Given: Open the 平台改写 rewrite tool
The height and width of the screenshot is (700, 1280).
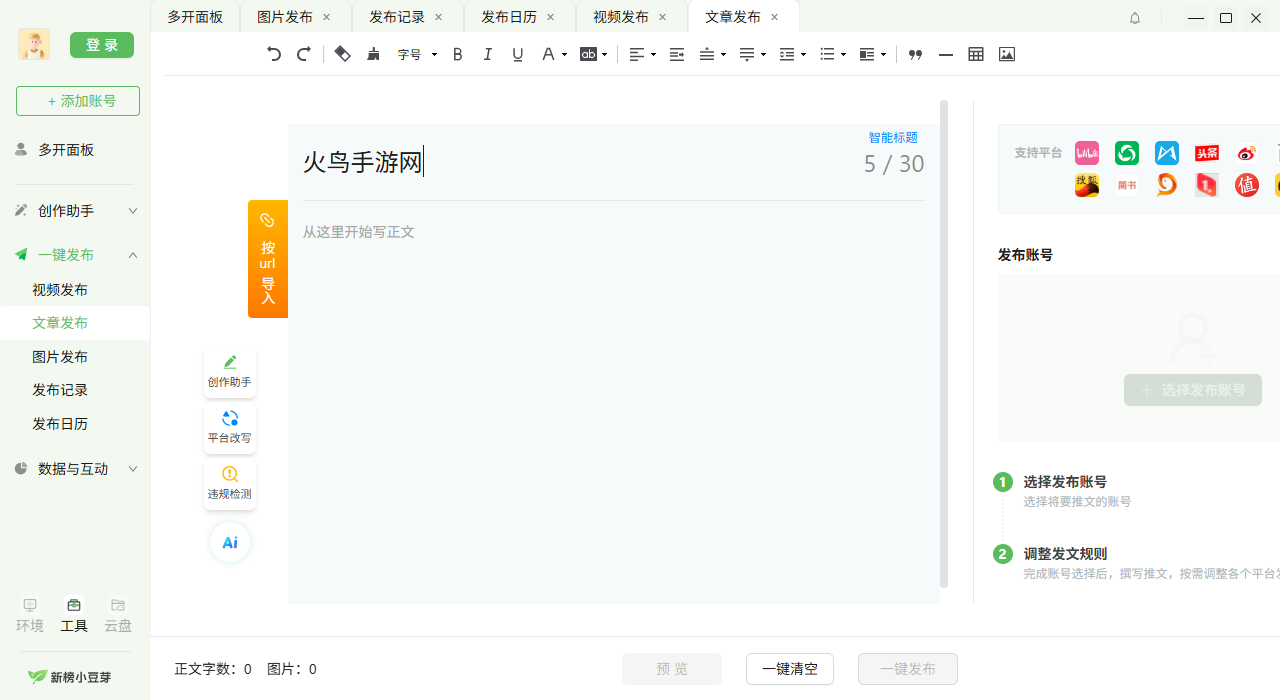Looking at the screenshot, I should click(x=230, y=428).
